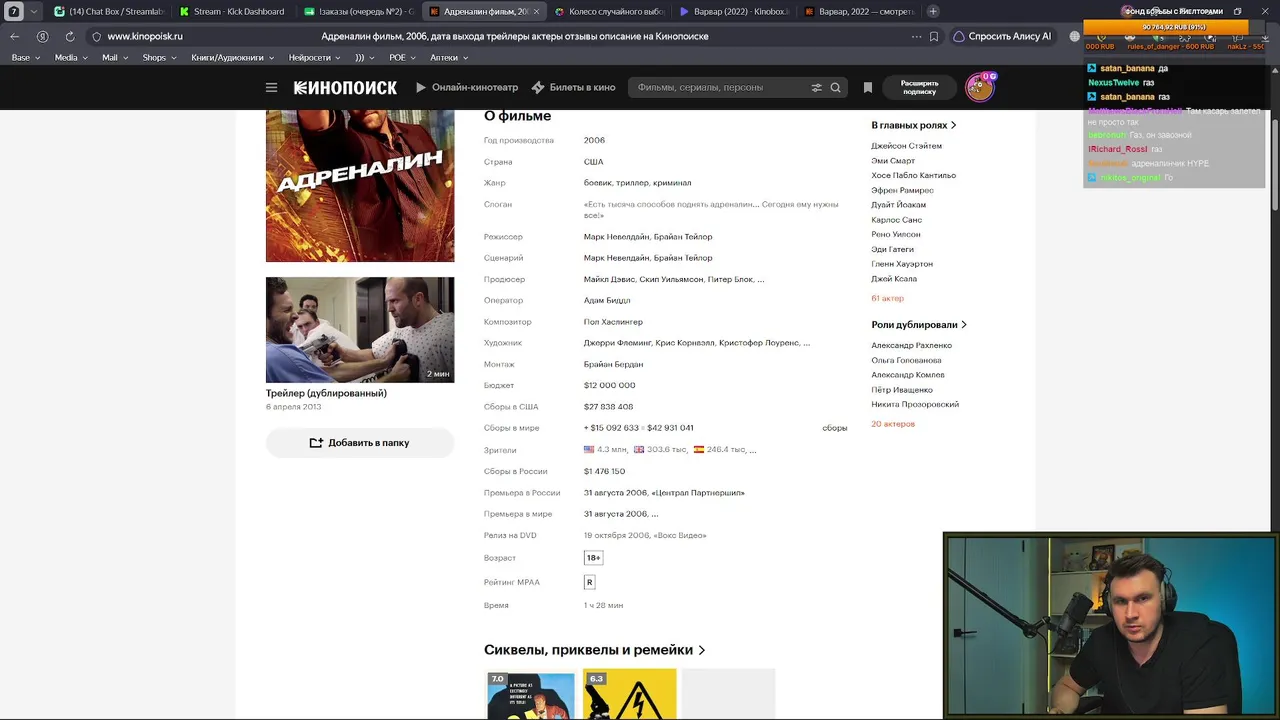This screenshot has height=720, width=1280.
Task: Open Билеты в кино section
Action: tap(573, 88)
